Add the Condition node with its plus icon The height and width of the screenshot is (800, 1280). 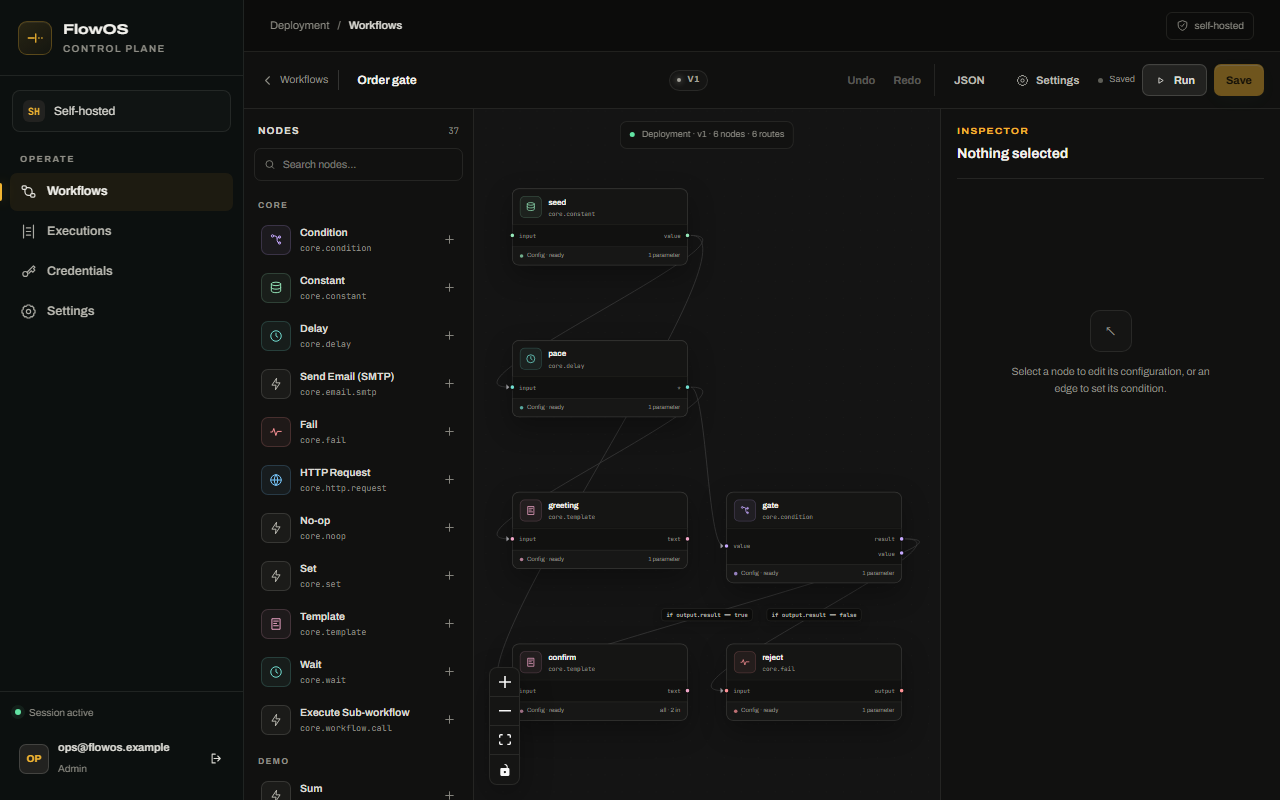[450, 240]
